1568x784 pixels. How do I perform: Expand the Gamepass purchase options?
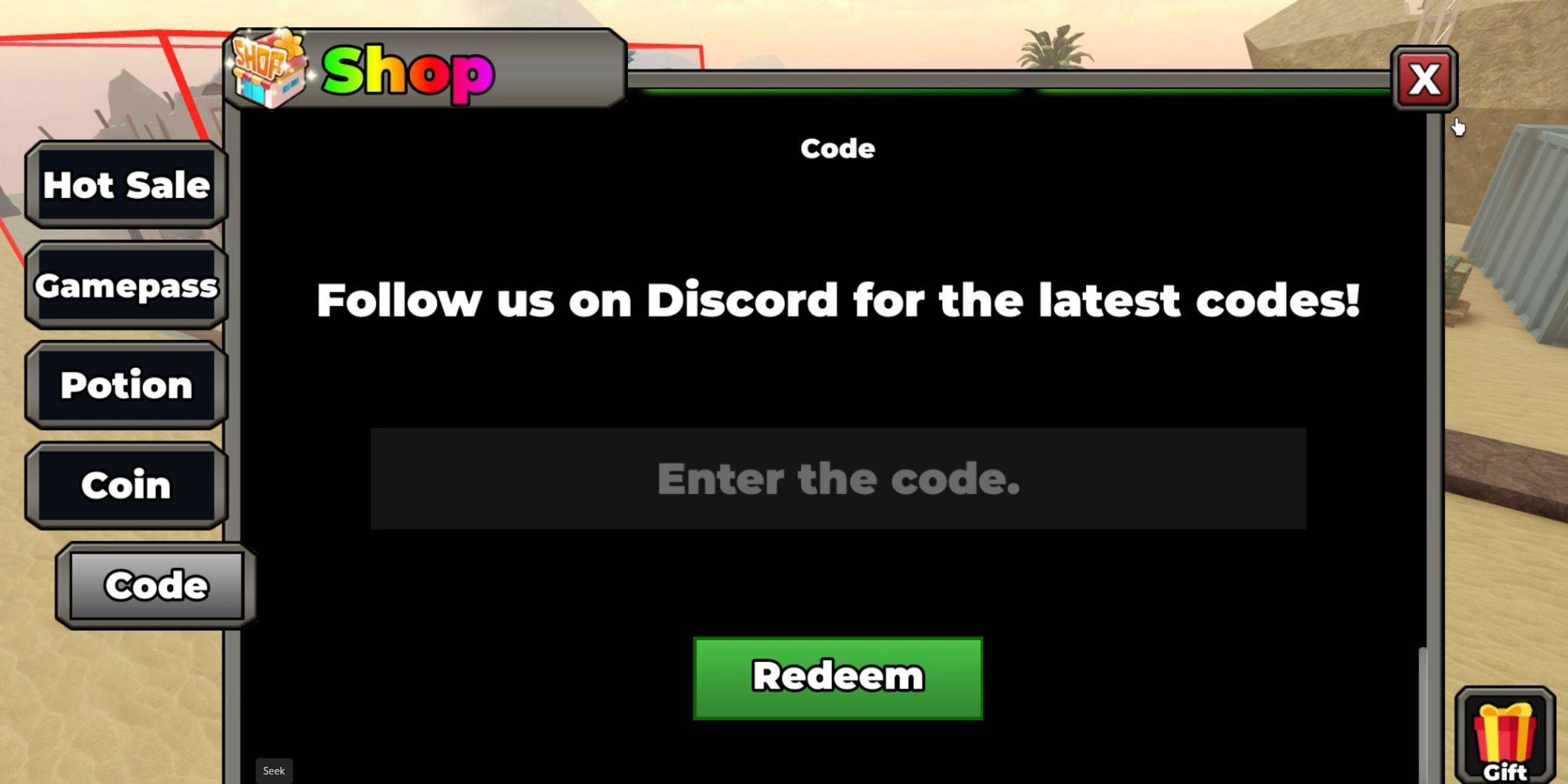pos(124,285)
